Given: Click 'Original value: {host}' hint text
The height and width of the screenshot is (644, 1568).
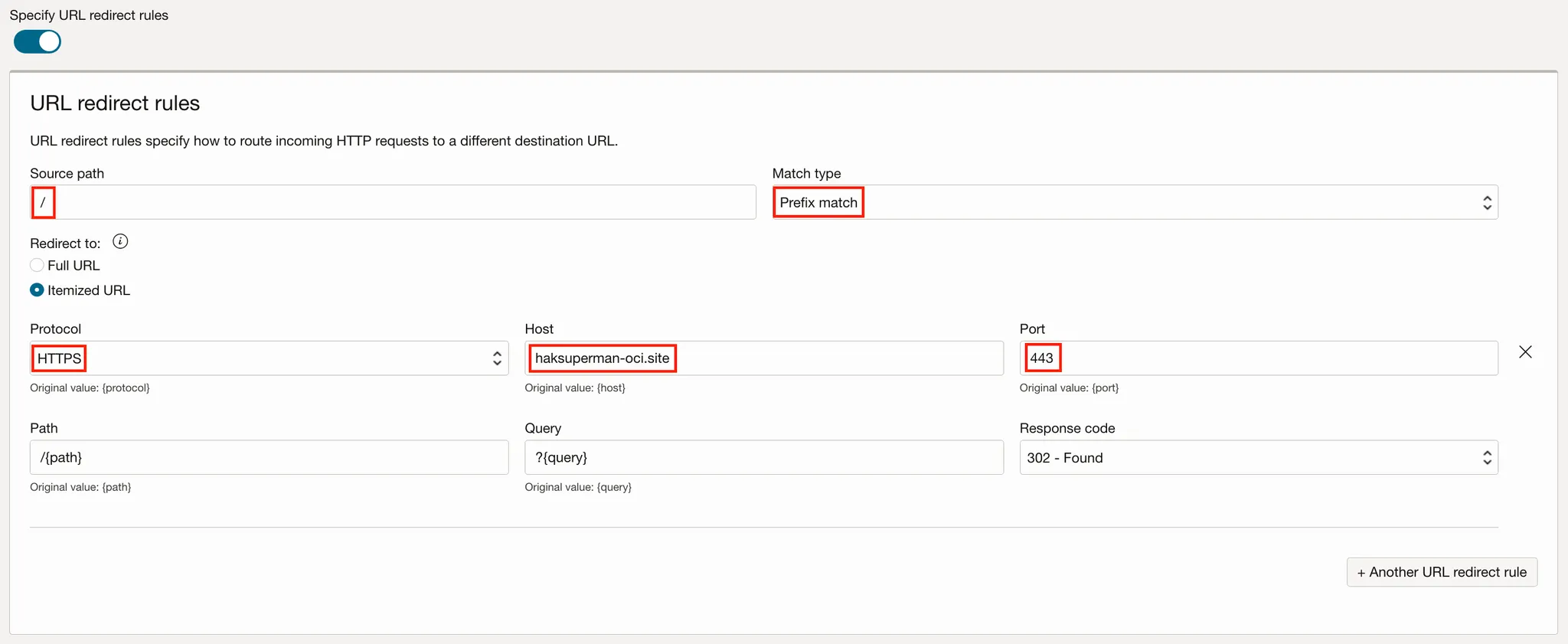Looking at the screenshot, I should 575,388.
